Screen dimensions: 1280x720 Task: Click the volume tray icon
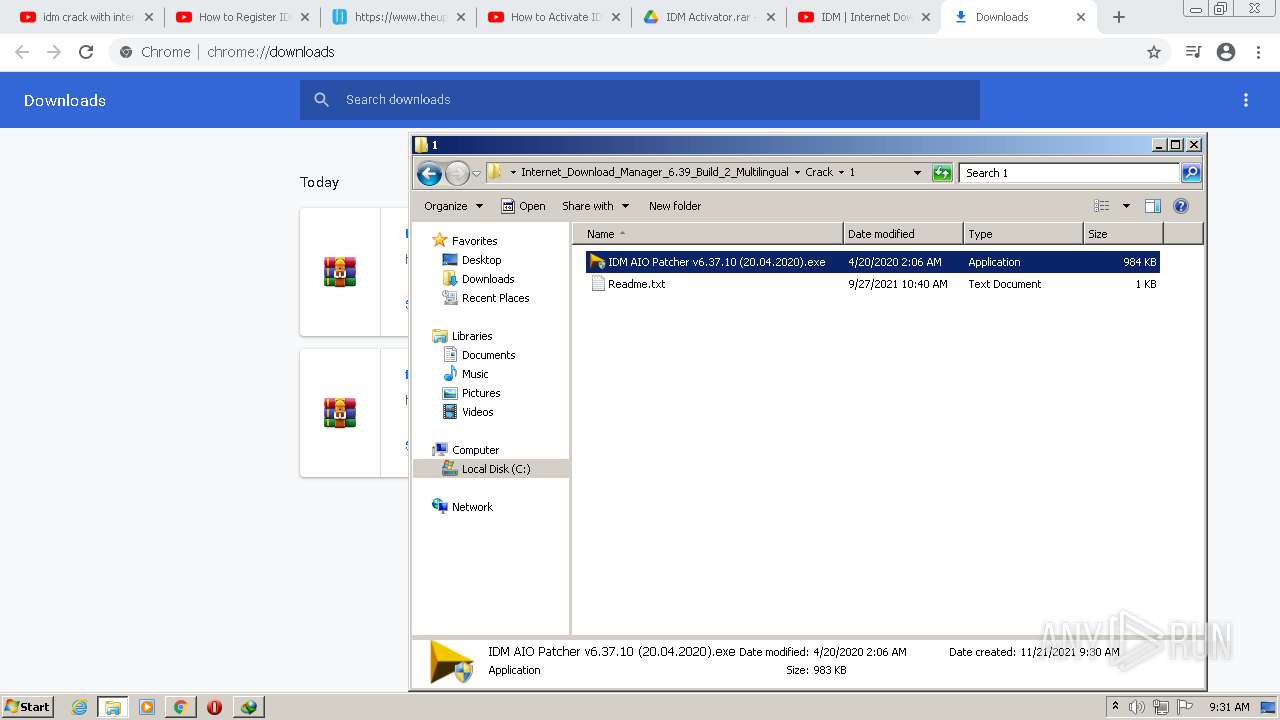click(x=1136, y=707)
